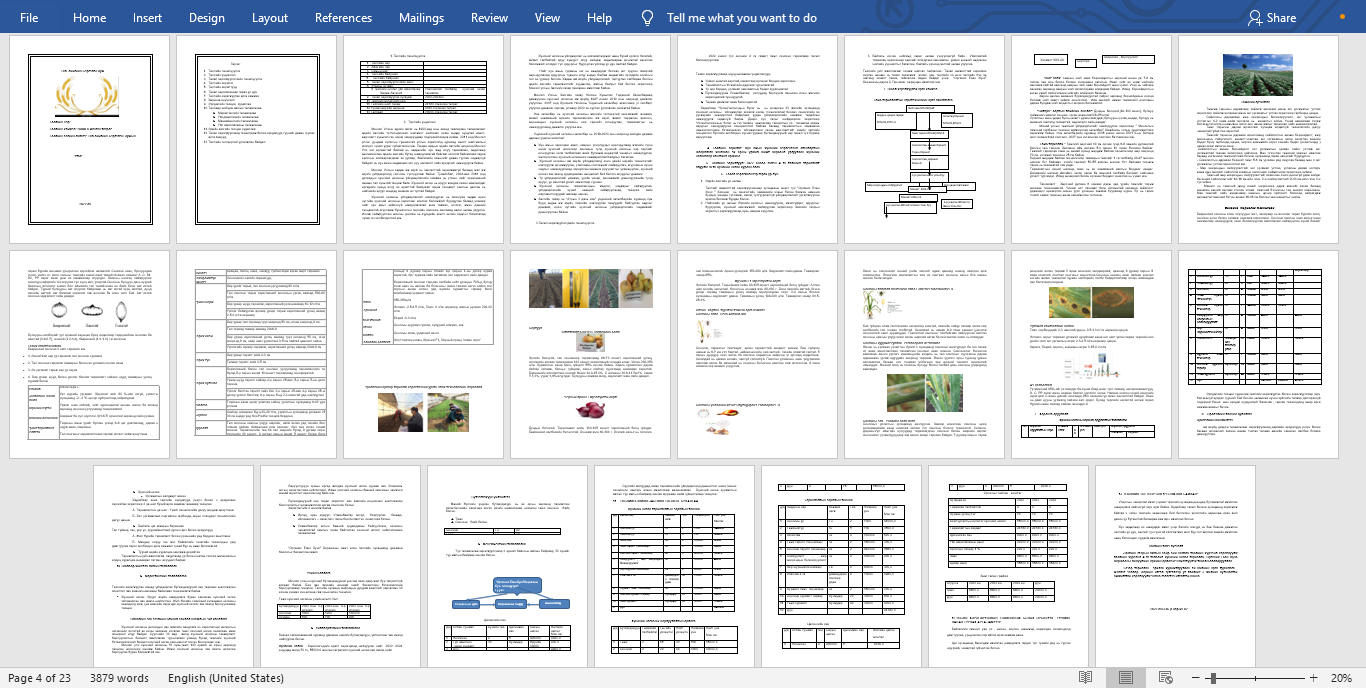Click the zoom out minus button
Screen dimensions: 1366x688
click(1197, 678)
